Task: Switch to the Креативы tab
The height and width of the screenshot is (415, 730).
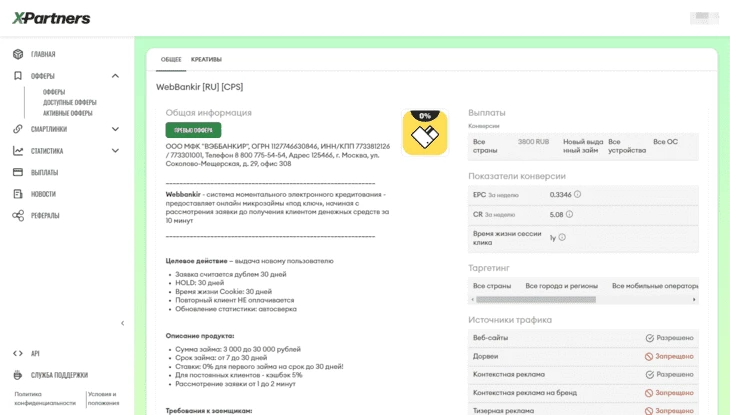Action: point(206,60)
